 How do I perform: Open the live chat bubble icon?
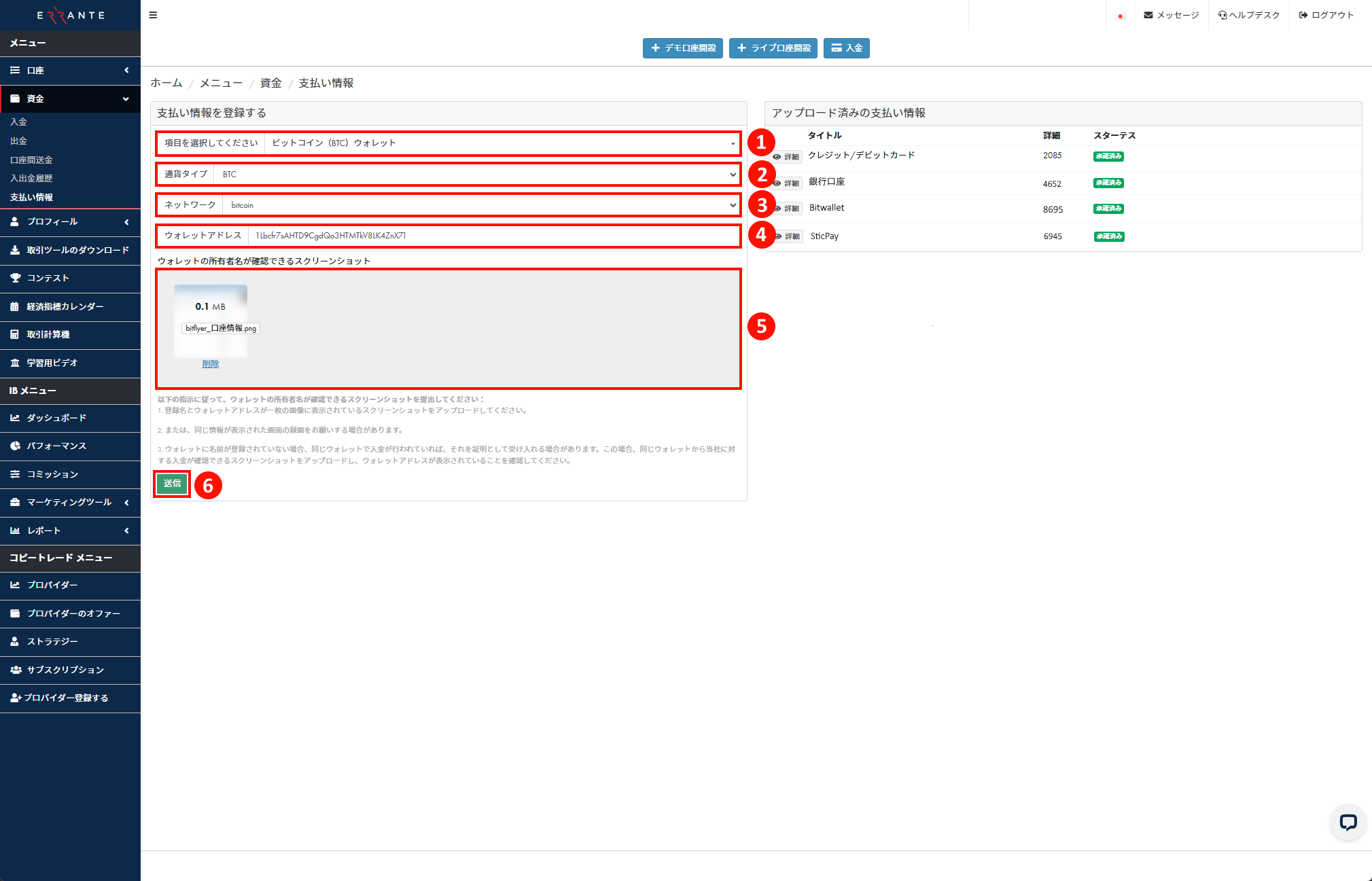click(1348, 823)
